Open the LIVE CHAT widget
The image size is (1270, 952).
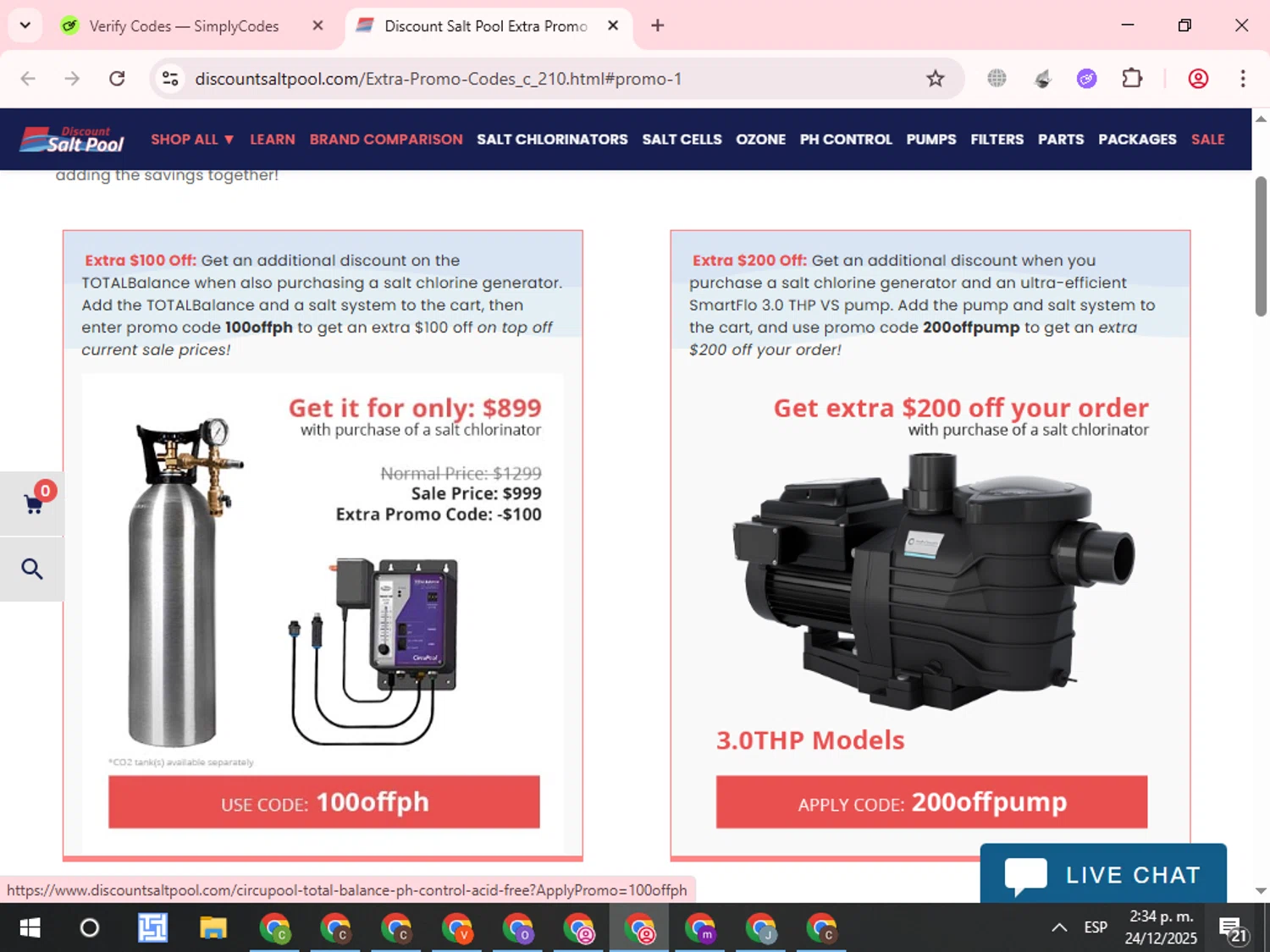1103,874
